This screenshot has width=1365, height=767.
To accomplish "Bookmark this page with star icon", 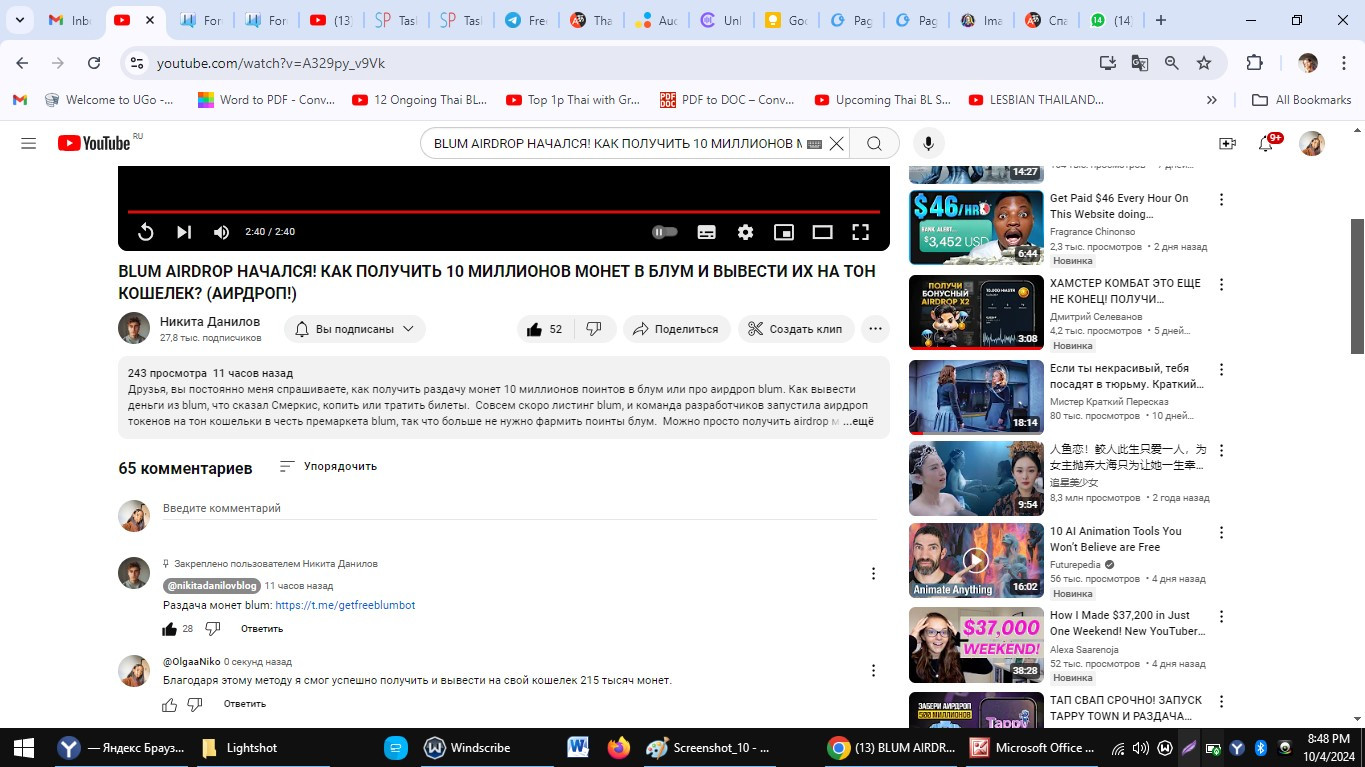I will tap(1204, 63).
